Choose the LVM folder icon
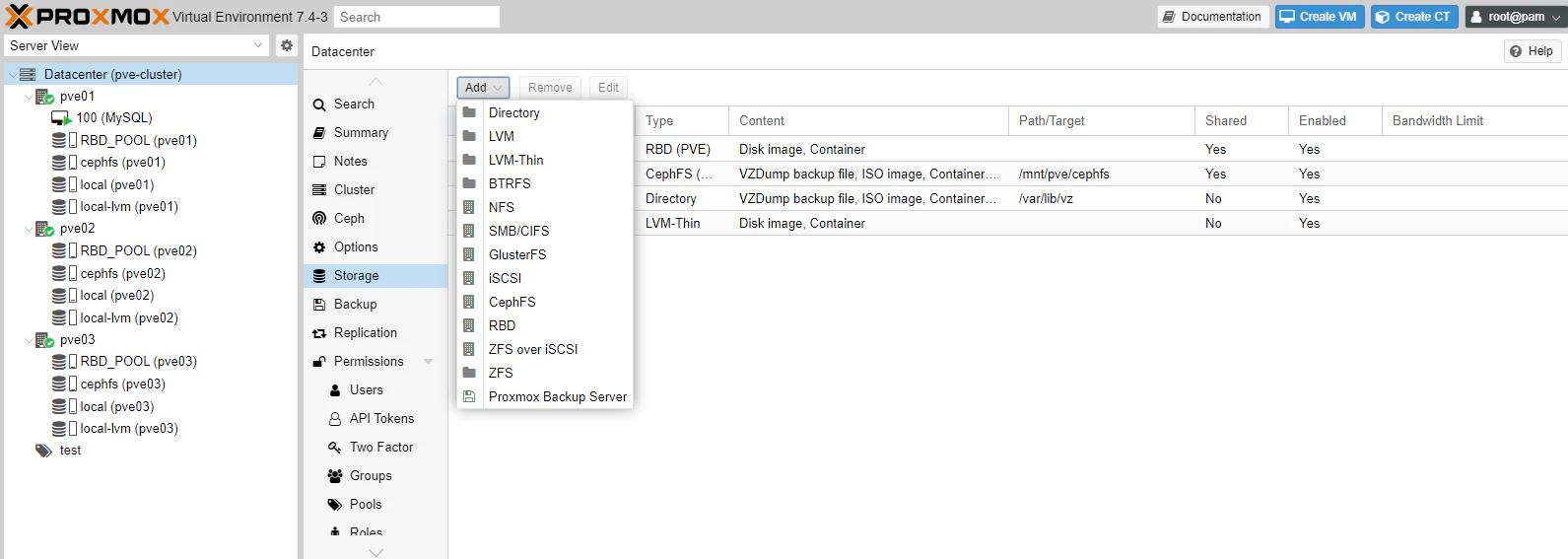This screenshot has width=1568, height=559. 469,136
